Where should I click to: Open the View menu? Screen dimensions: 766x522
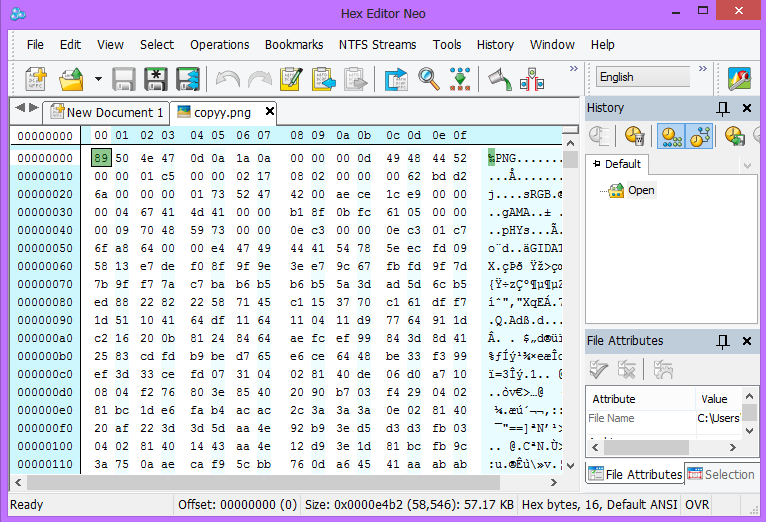coord(110,44)
